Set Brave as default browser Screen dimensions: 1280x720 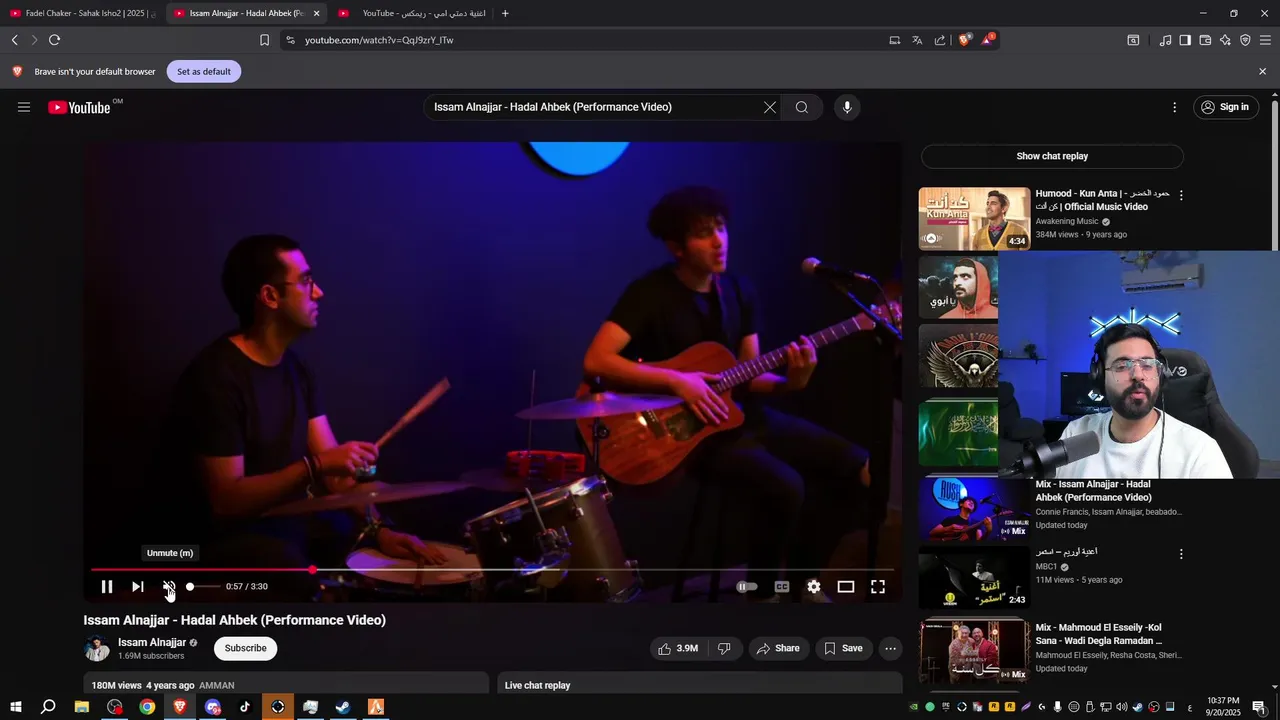click(x=204, y=72)
